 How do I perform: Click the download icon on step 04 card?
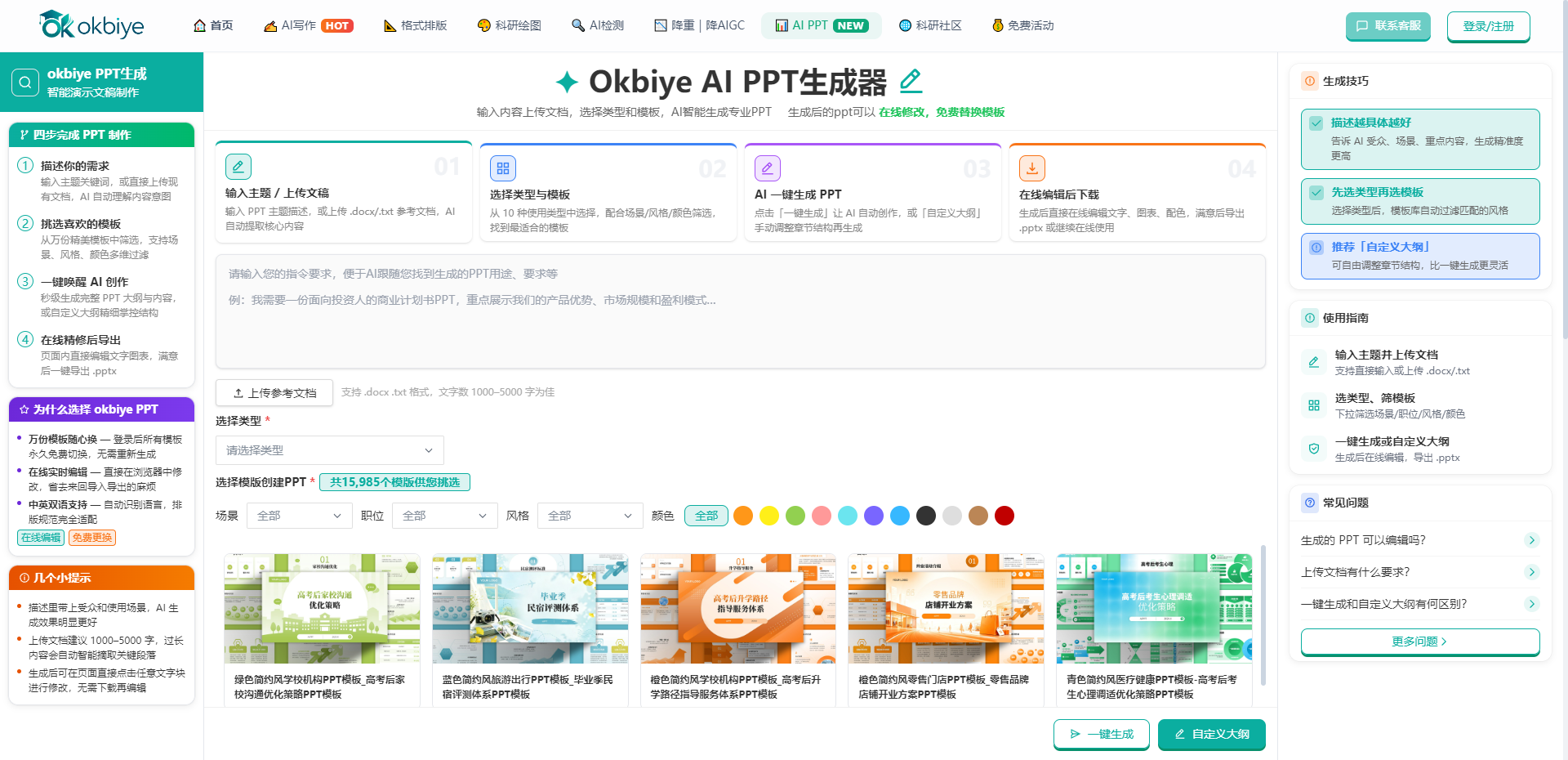pos(1031,168)
